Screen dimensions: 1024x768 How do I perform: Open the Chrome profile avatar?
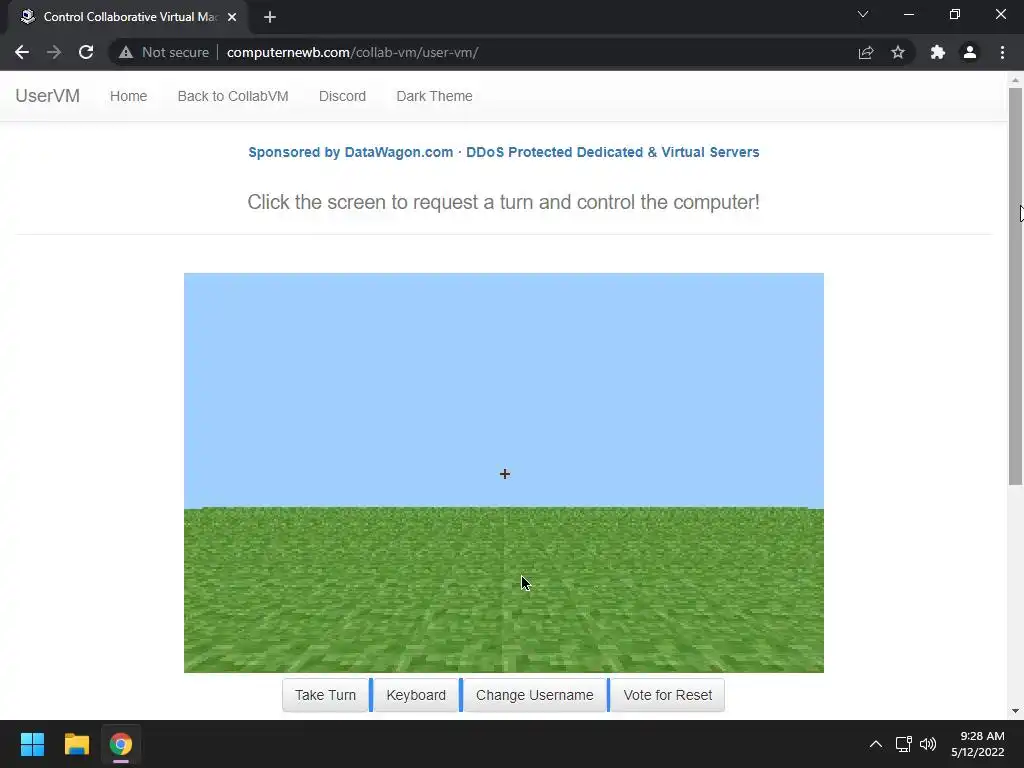(970, 52)
